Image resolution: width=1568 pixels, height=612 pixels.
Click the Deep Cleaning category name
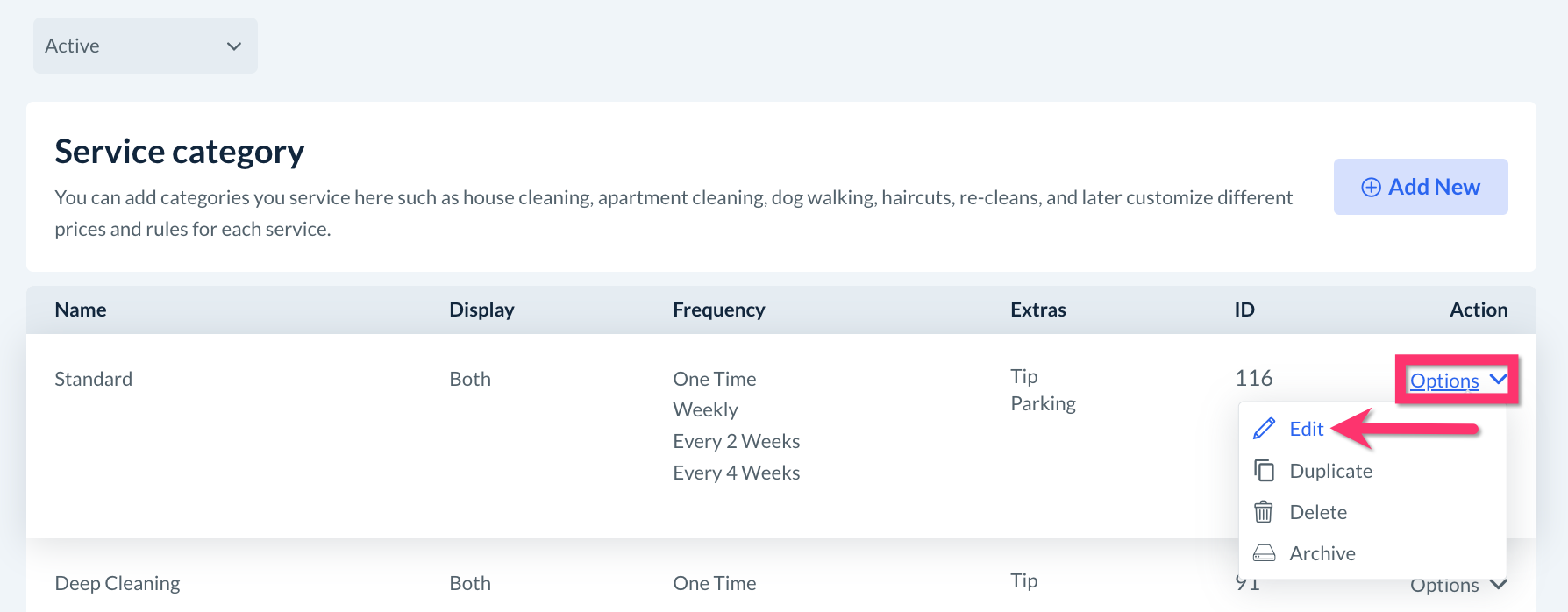pos(117,583)
